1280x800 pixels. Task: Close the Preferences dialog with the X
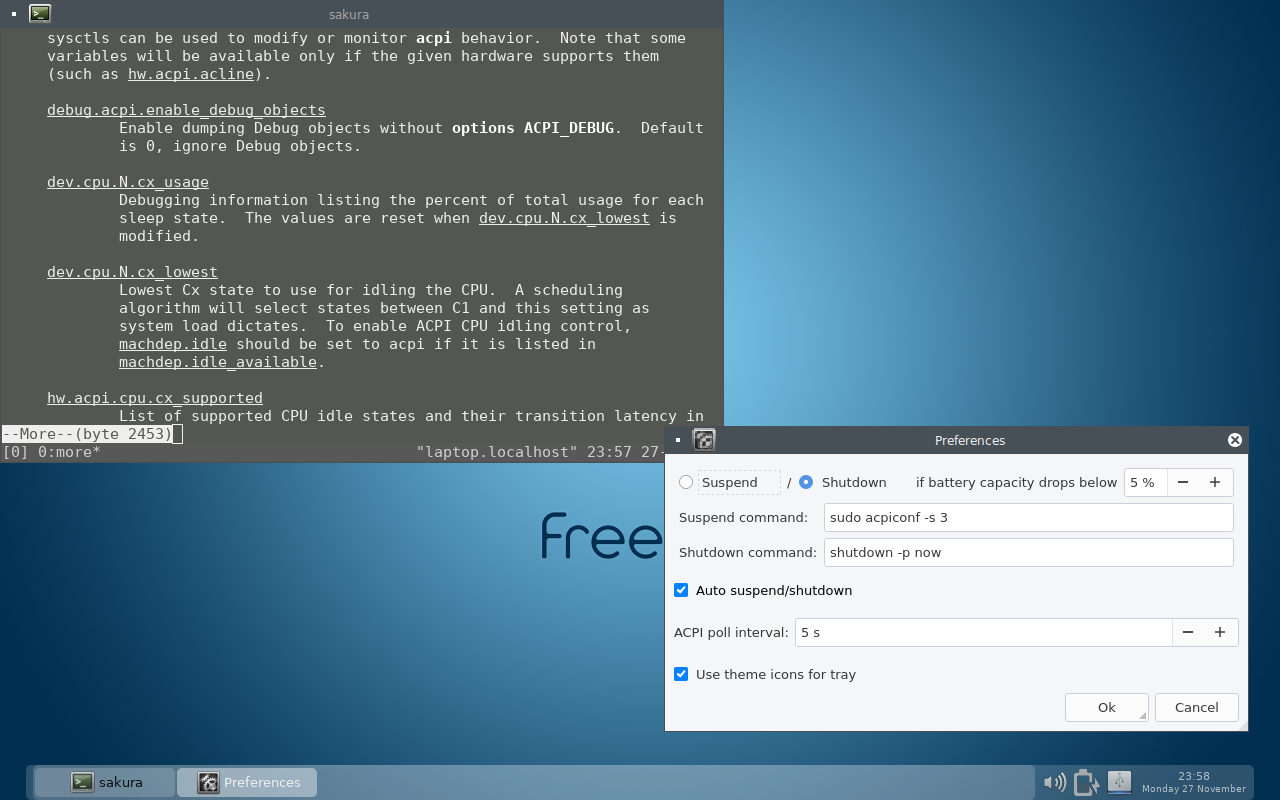(1235, 440)
